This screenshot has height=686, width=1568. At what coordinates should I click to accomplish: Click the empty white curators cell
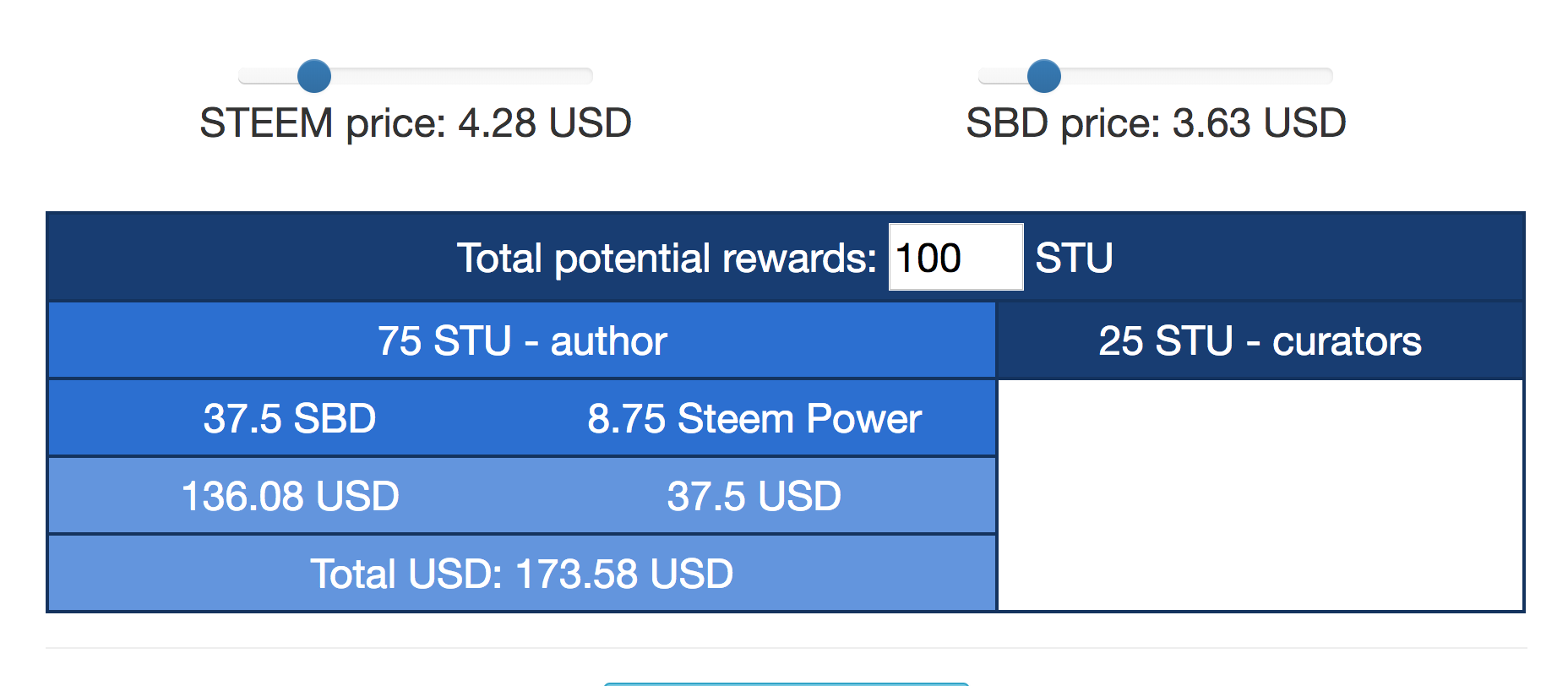(1260, 495)
